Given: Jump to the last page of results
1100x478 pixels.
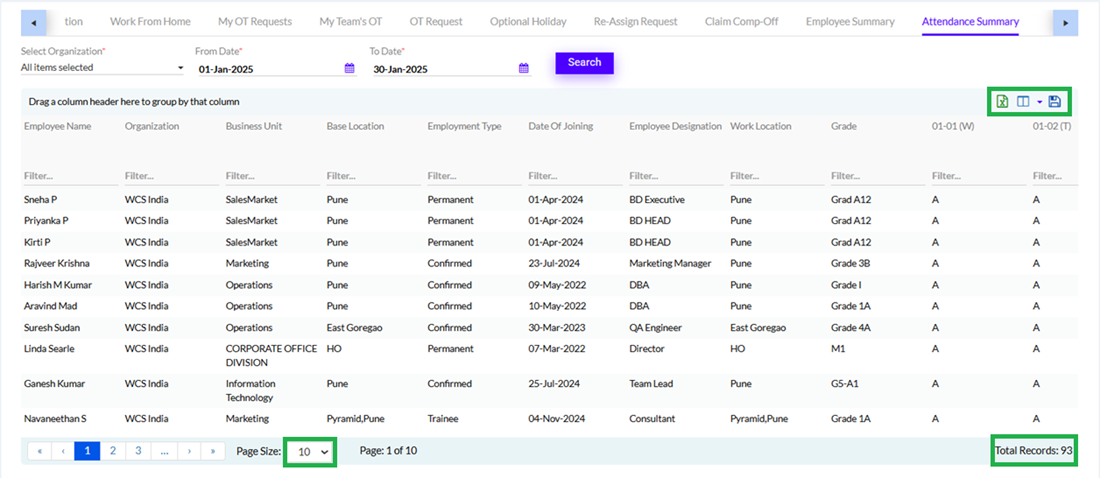Looking at the screenshot, I should 213,451.
